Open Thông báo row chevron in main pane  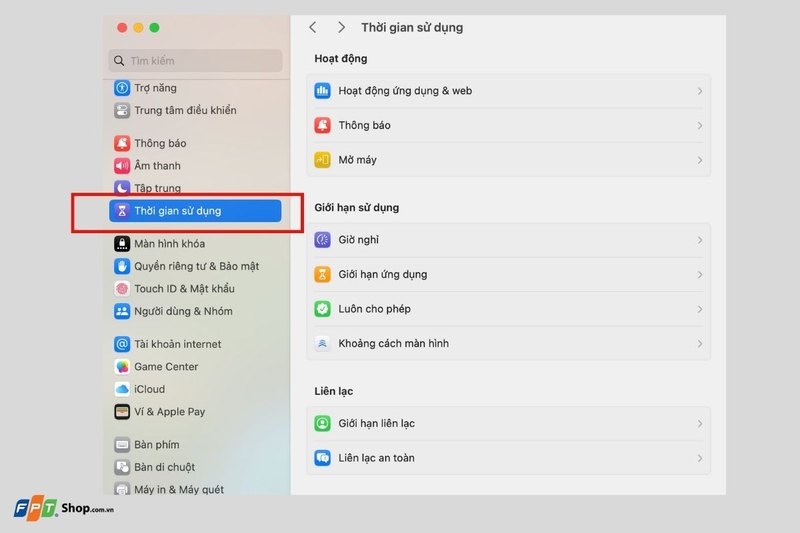point(699,125)
